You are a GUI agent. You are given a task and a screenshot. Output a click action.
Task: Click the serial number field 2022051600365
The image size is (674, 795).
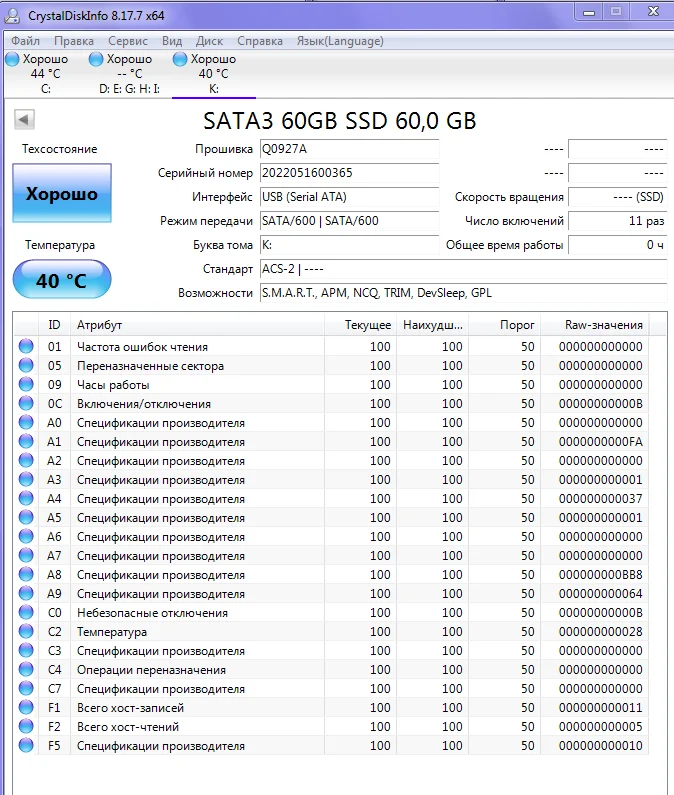tap(349, 173)
